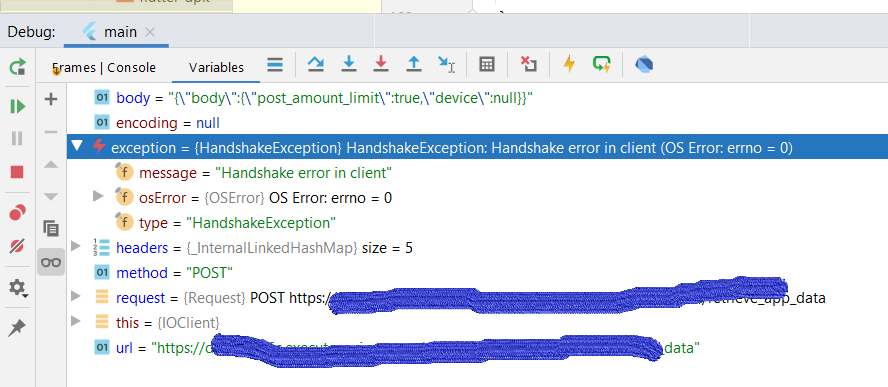This screenshot has height=387, width=888.
Task: Click the headers "size = 5" value
Action: point(387,248)
